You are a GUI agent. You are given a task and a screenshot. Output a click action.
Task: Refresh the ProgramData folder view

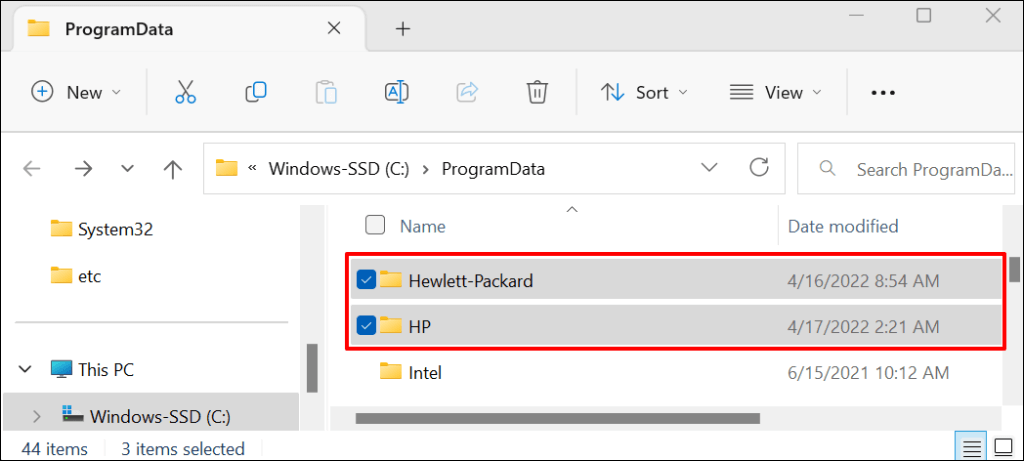click(x=759, y=168)
